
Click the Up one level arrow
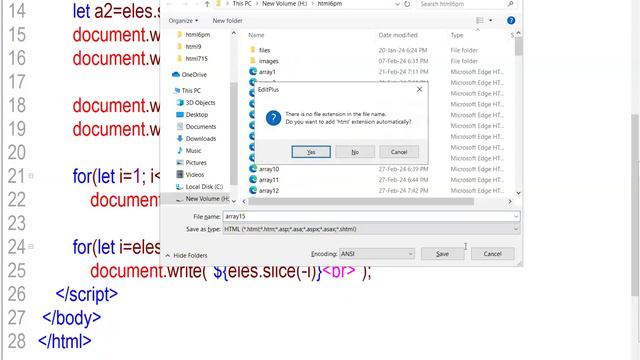tap(207, 4)
